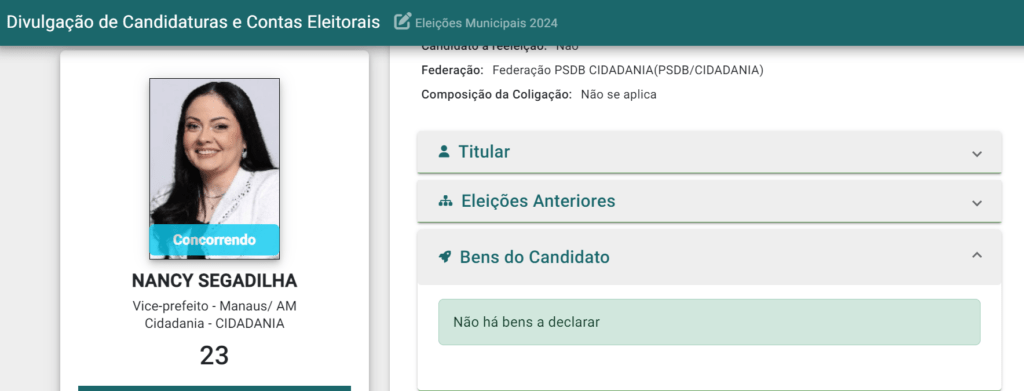Click the hierarchy icon beside Eleições Anteriores
1024x391 pixels.
445,201
